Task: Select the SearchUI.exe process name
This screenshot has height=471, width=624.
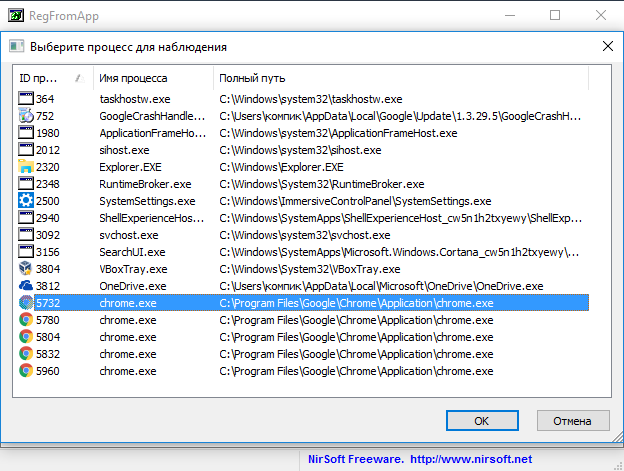Action: [x=132, y=252]
